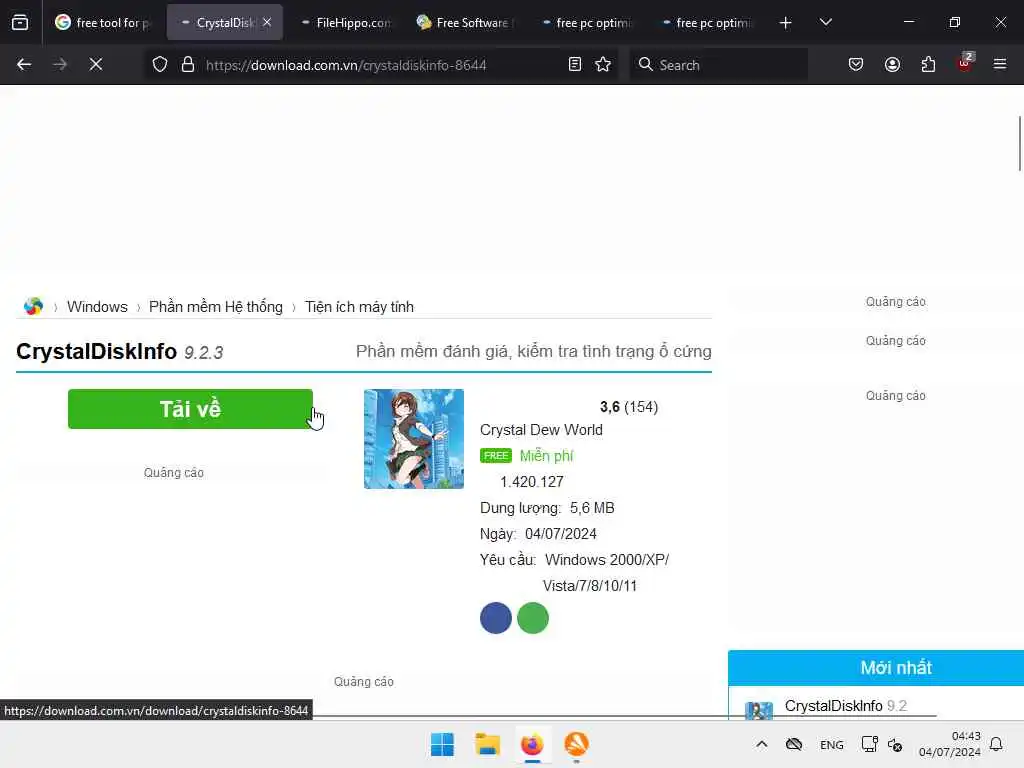Open the extensions puzzle icon
Viewport: 1024px width, 768px height.
(x=928, y=65)
